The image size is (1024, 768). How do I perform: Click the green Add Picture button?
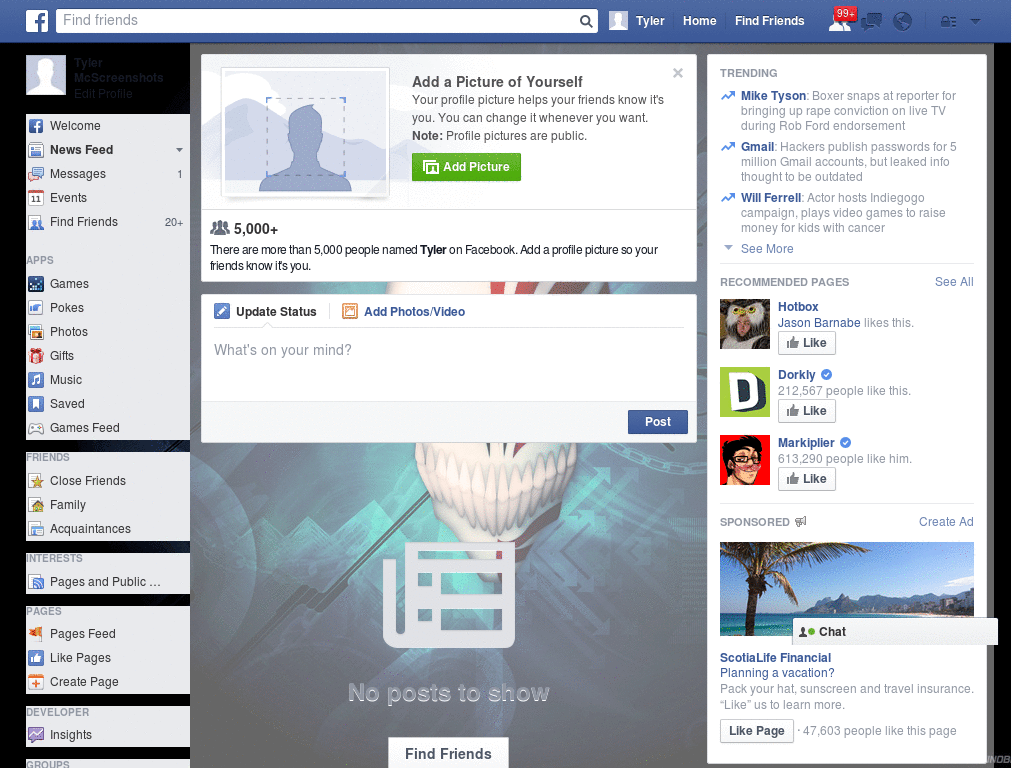(466, 167)
